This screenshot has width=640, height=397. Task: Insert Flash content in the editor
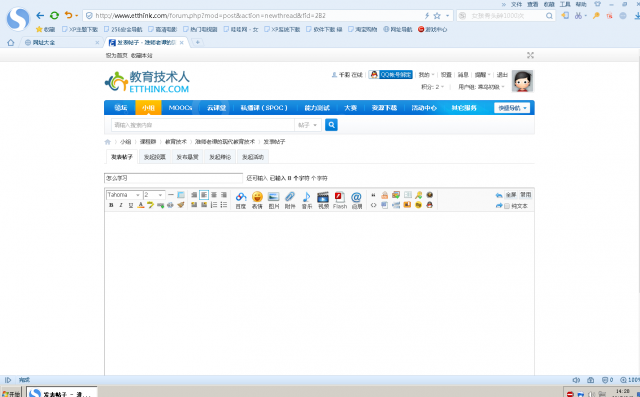click(340, 200)
